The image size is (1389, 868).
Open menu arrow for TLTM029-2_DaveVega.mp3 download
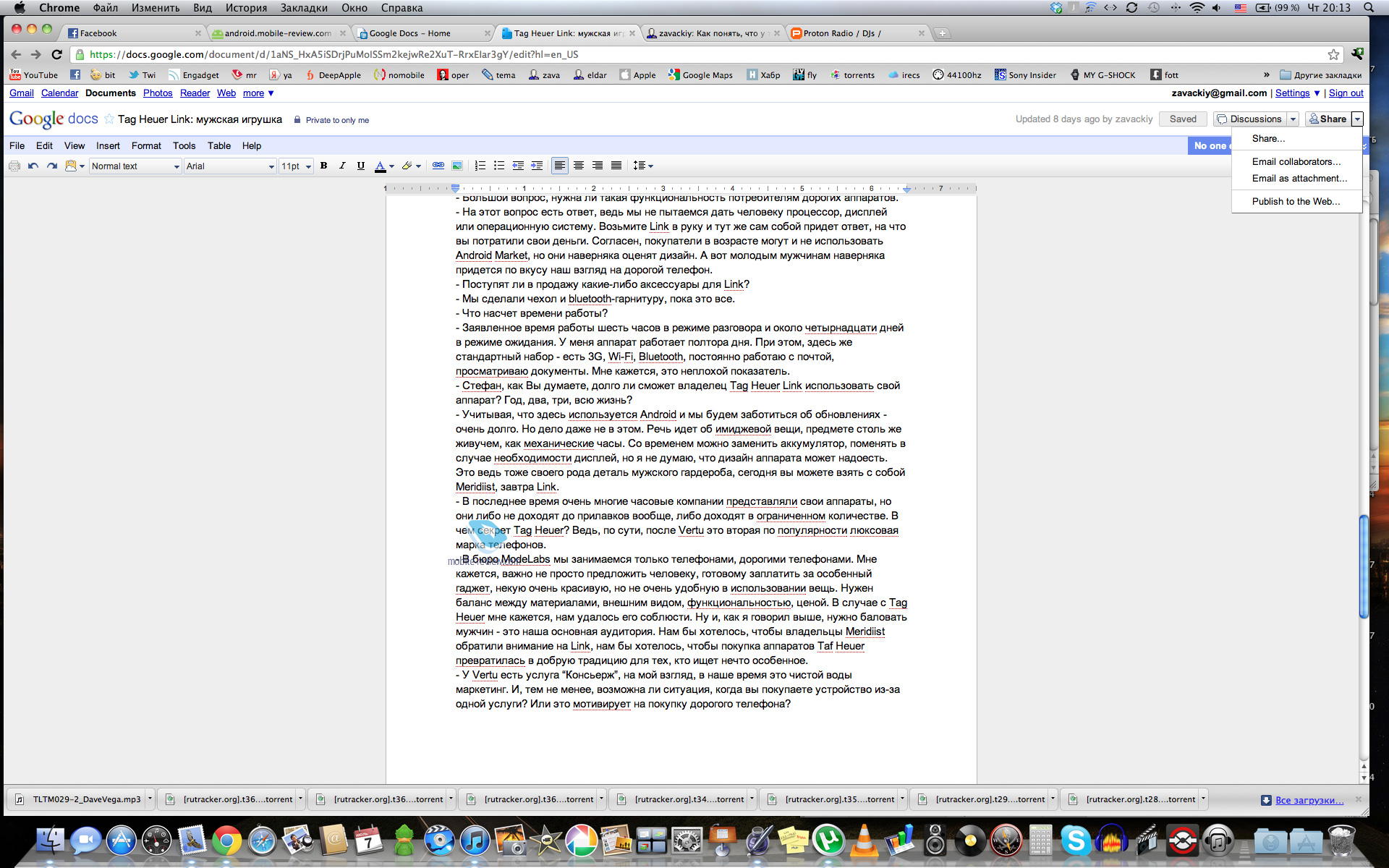[x=150, y=799]
